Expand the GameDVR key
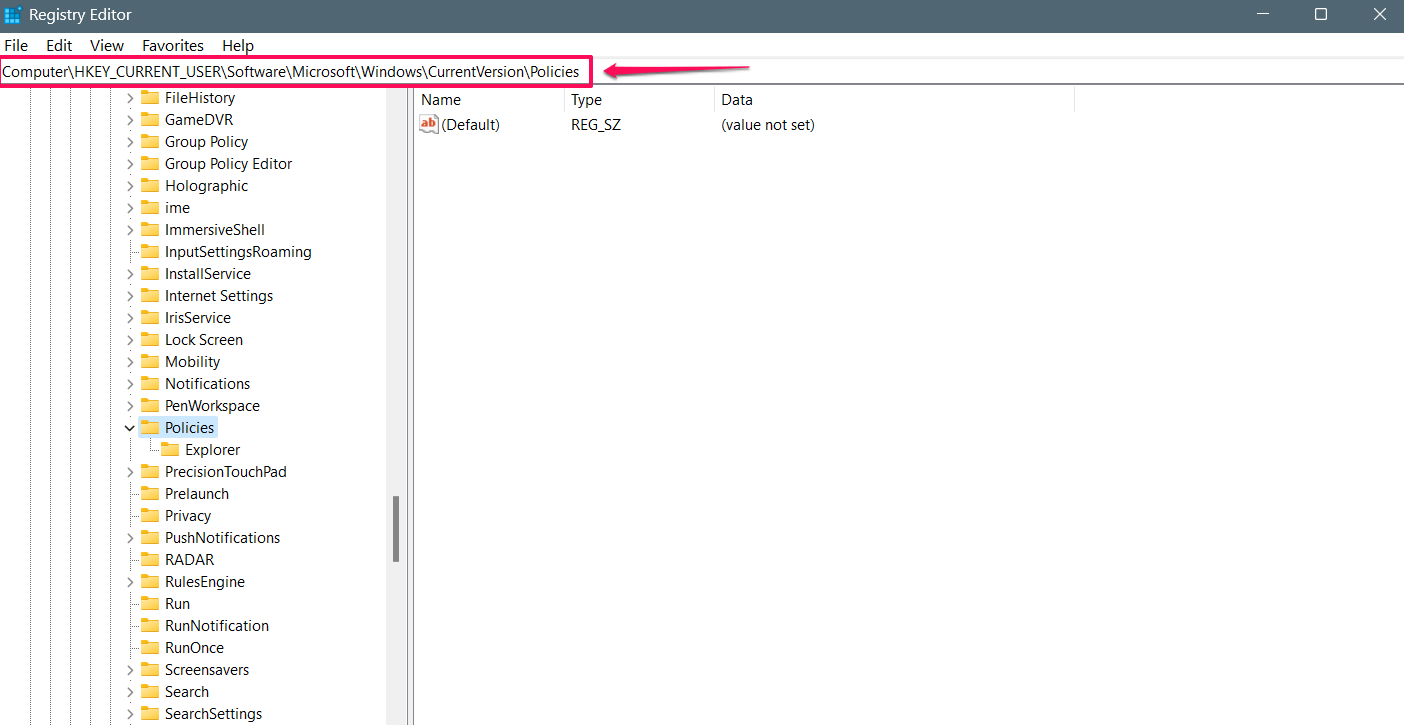Screen dimensions: 1404x725 click(x=130, y=120)
